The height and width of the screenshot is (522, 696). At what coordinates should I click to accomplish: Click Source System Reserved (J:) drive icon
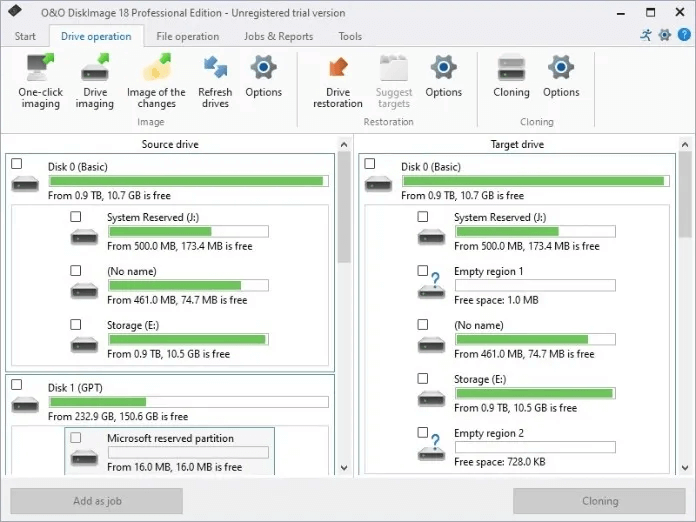point(84,236)
